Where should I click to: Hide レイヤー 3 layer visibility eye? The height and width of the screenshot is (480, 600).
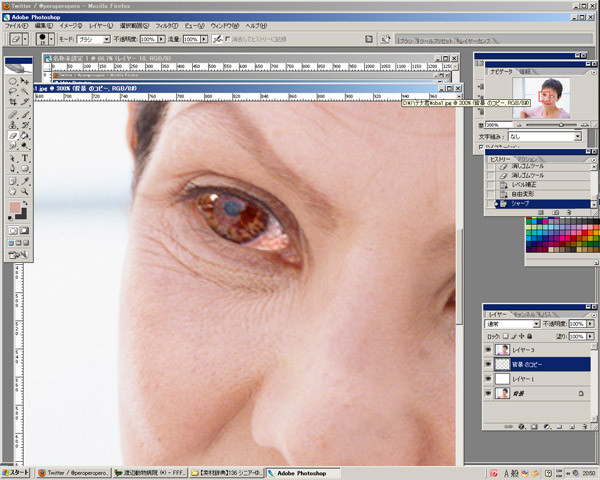(x=488, y=349)
